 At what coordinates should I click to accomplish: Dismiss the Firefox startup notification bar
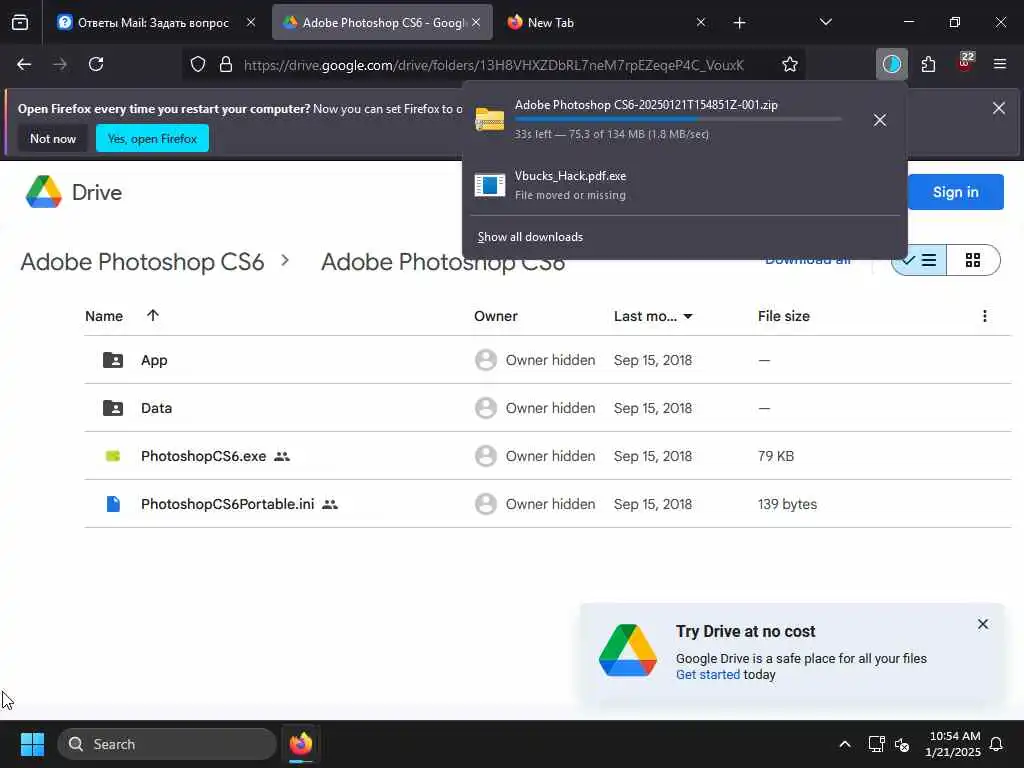[999, 108]
